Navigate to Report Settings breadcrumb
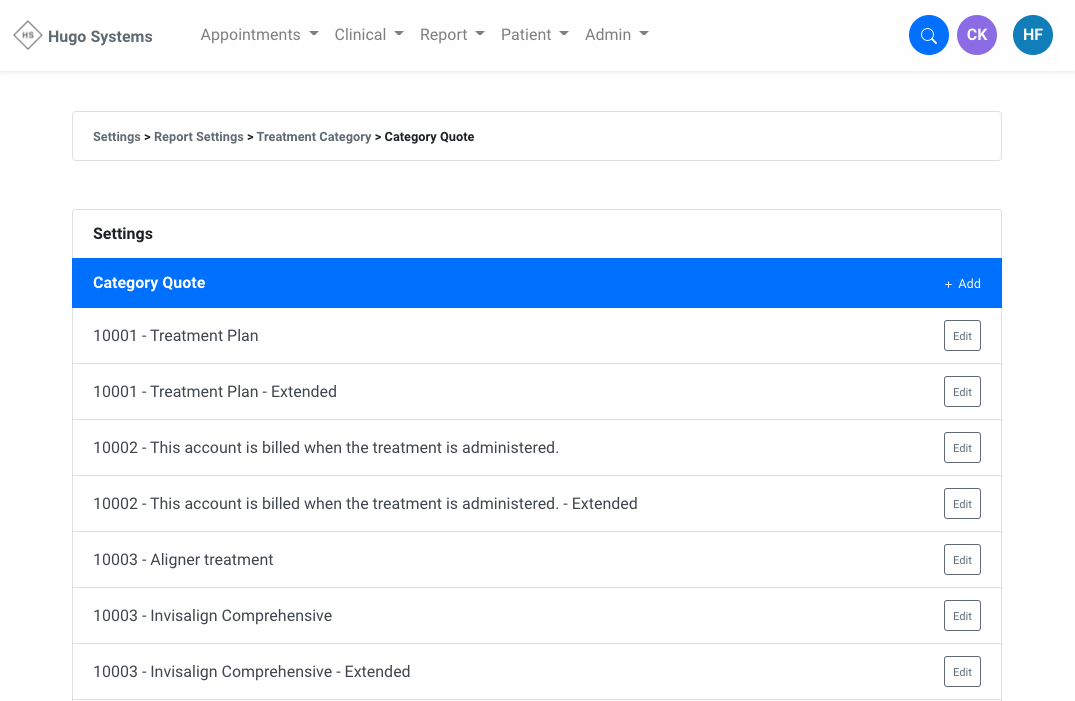This screenshot has width=1075, height=701. 199,137
